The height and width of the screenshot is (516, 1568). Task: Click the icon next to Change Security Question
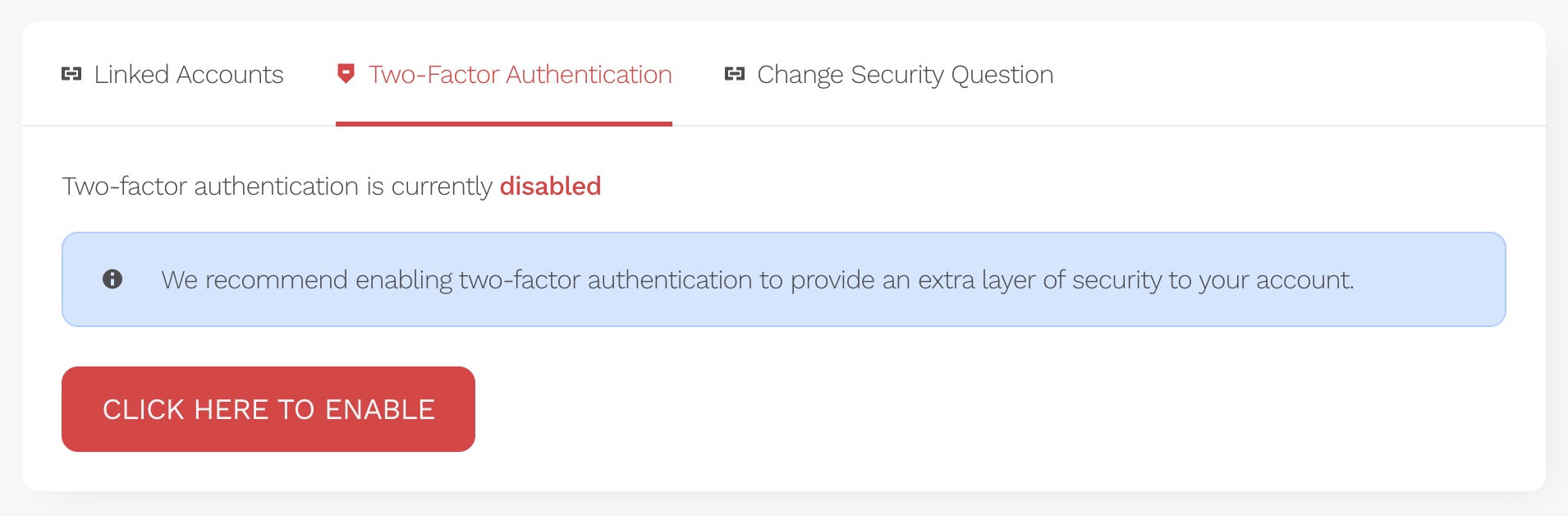[734, 75]
